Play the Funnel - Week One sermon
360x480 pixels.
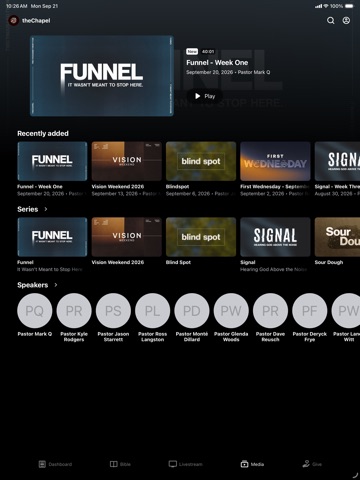tap(205, 96)
